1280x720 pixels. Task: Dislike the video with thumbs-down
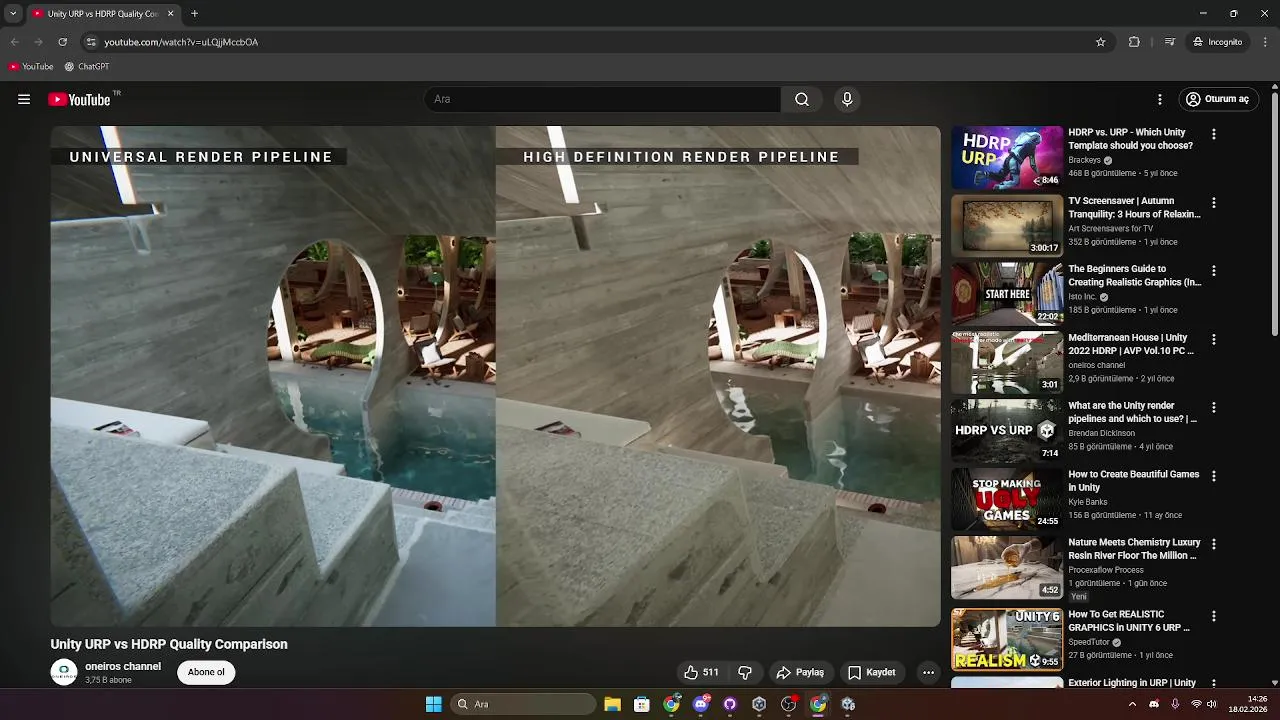click(745, 672)
